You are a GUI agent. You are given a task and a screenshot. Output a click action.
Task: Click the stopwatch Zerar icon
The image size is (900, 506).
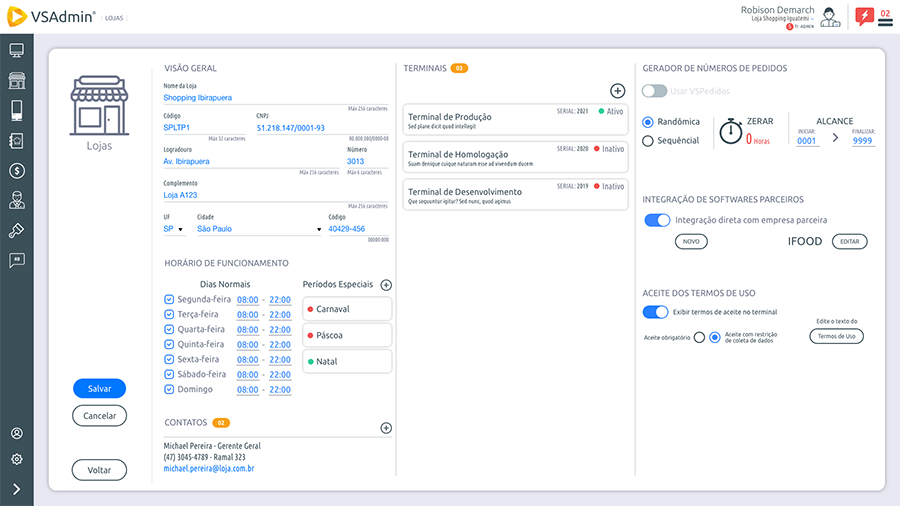tap(731, 129)
